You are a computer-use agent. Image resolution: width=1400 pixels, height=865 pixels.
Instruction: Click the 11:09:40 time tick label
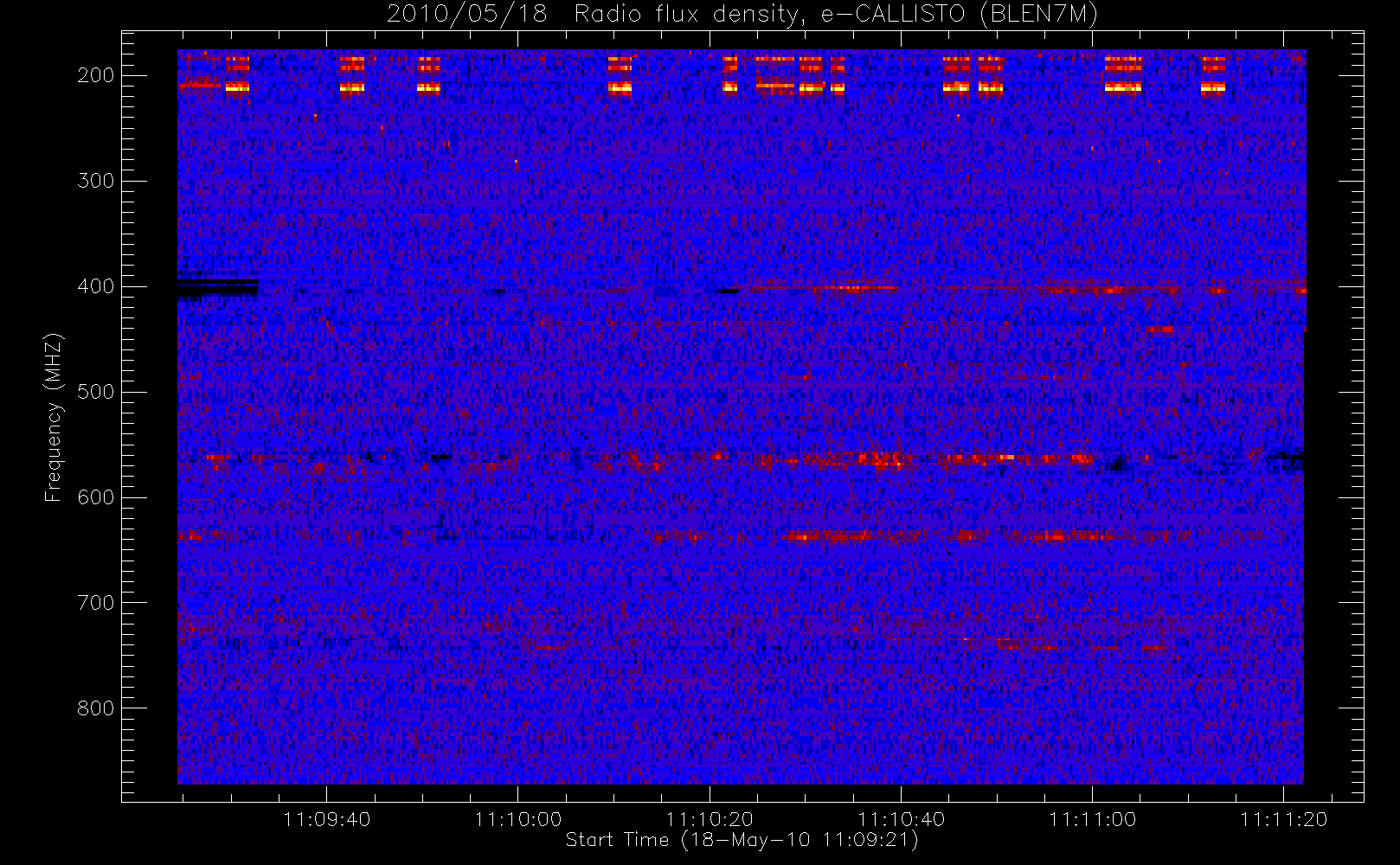coord(327,819)
